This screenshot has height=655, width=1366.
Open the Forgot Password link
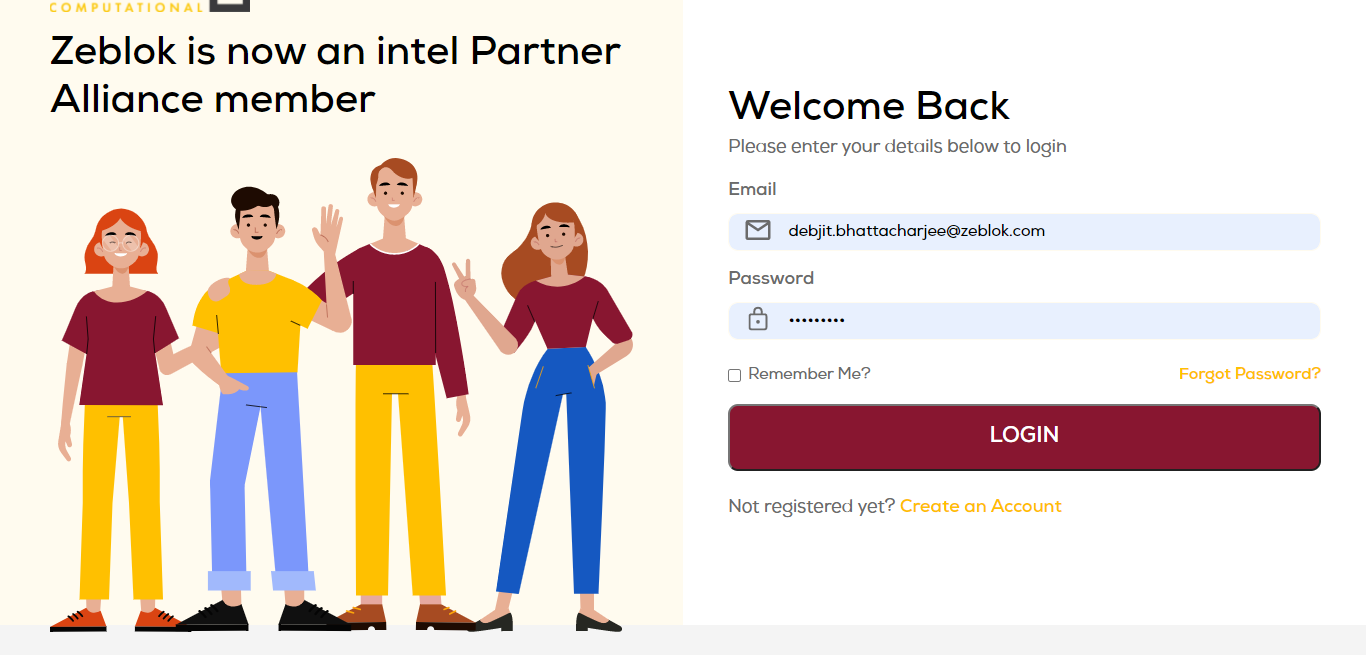click(x=1249, y=374)
